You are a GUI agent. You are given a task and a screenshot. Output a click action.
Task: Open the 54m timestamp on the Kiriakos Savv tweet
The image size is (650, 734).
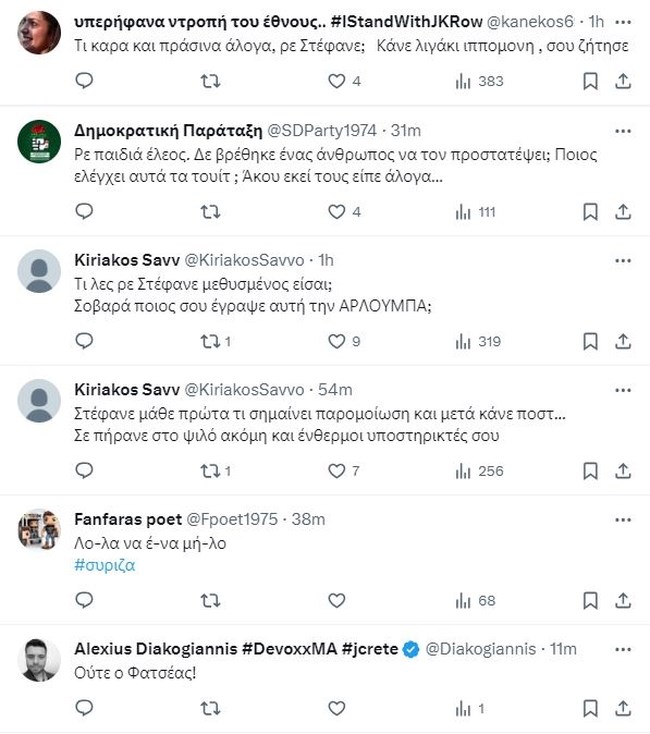pos(334,389)
